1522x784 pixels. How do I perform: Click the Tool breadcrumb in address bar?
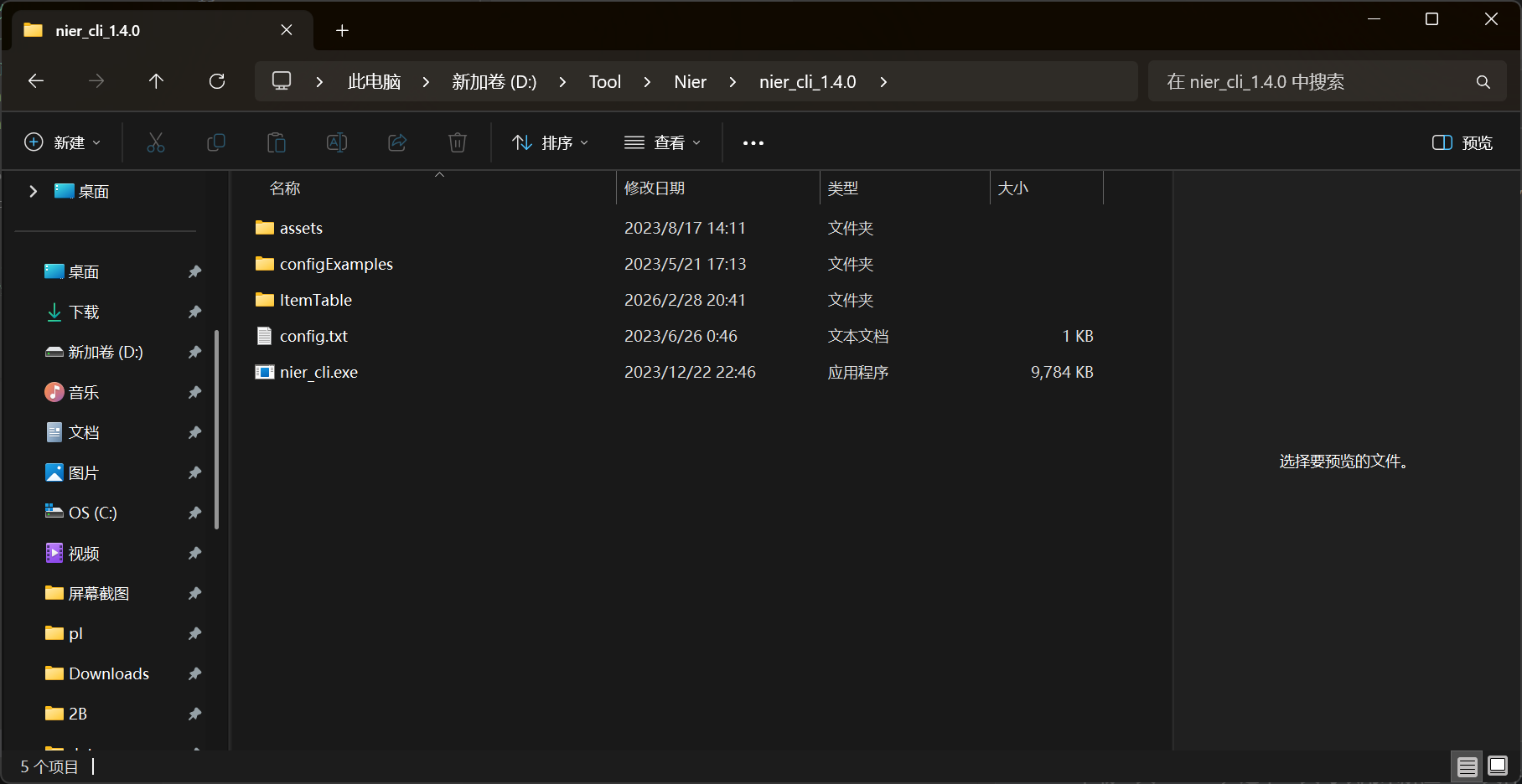tap(604, 81)
